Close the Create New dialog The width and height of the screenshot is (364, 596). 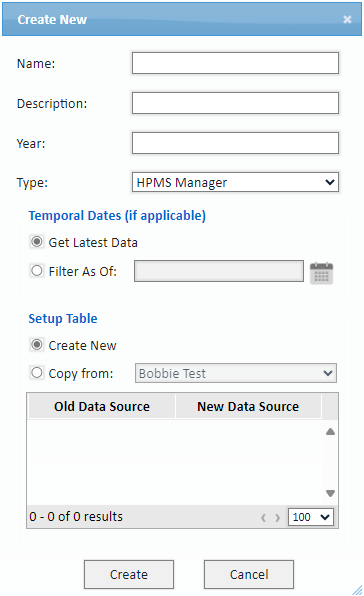[347, 19]
